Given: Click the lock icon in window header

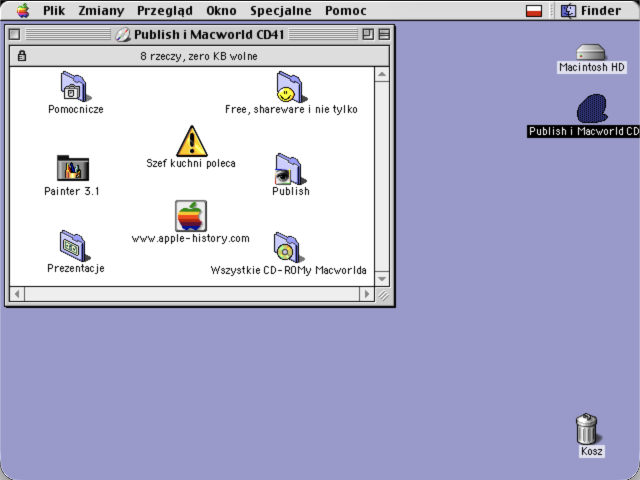Looking at the screenshot, I should pyautogui.click(x=22, y=56).
